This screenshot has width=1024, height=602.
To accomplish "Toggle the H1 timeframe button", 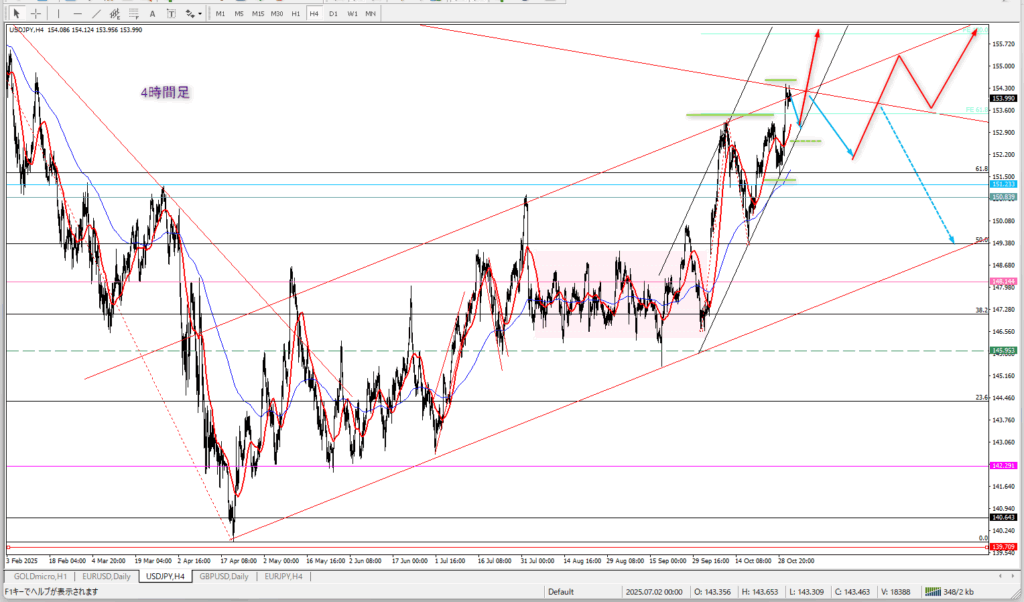I will pos(295,13).
